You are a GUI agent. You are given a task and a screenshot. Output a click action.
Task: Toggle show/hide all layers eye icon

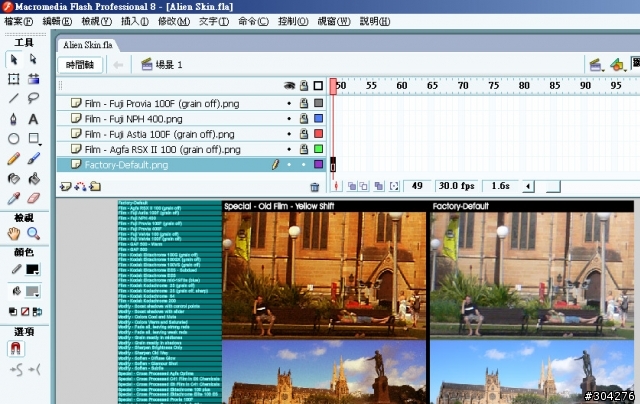[289, 86]
